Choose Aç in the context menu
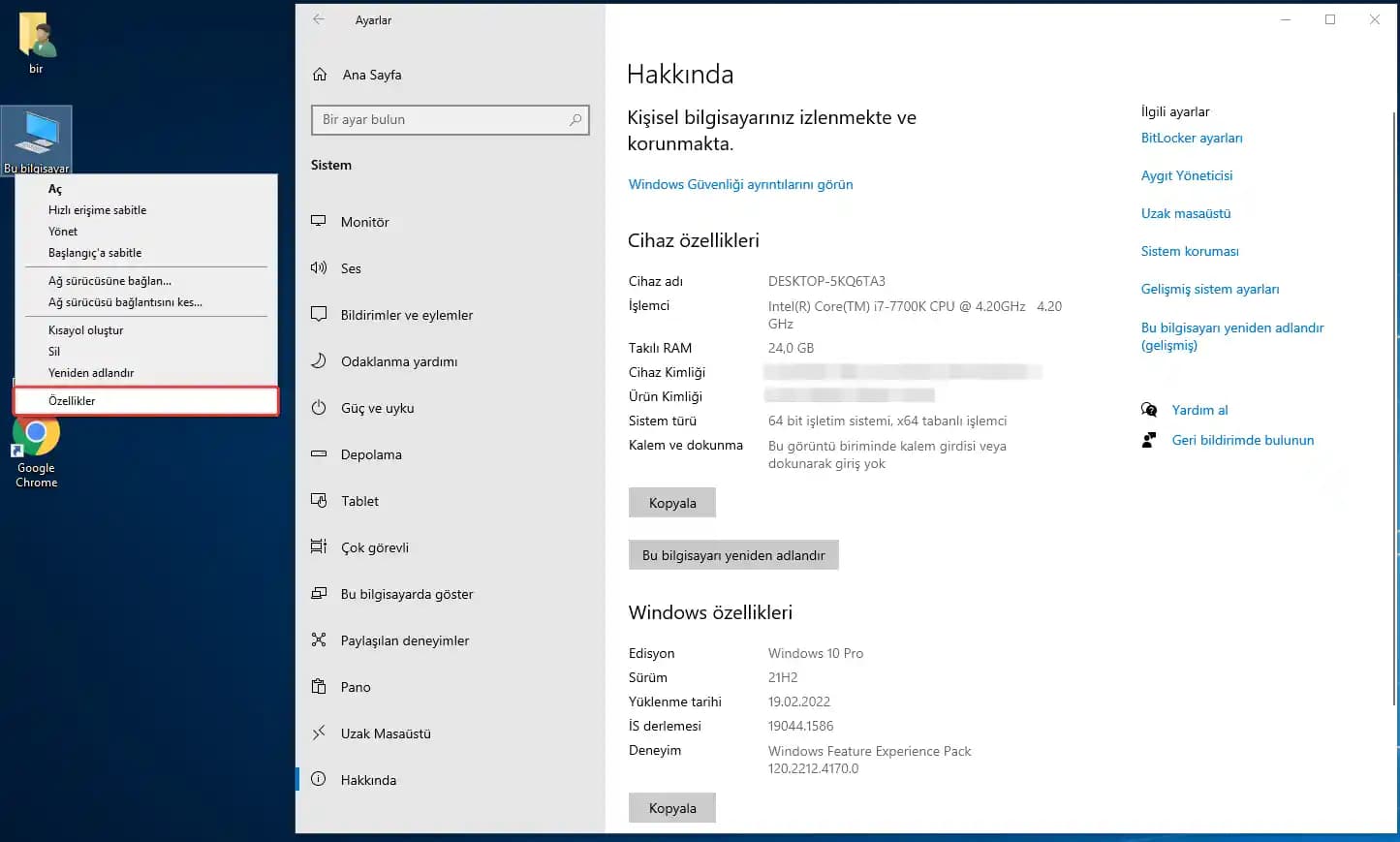The width and height of the screenshot is (1400, 842). click(x=54, y=189)
